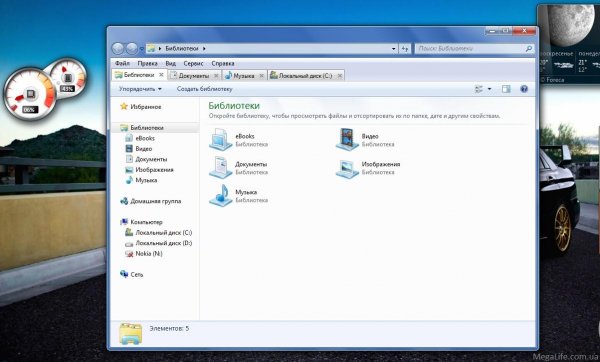
Task: Expand the address bar history dropdown arrow
Action: coord(393,49)
